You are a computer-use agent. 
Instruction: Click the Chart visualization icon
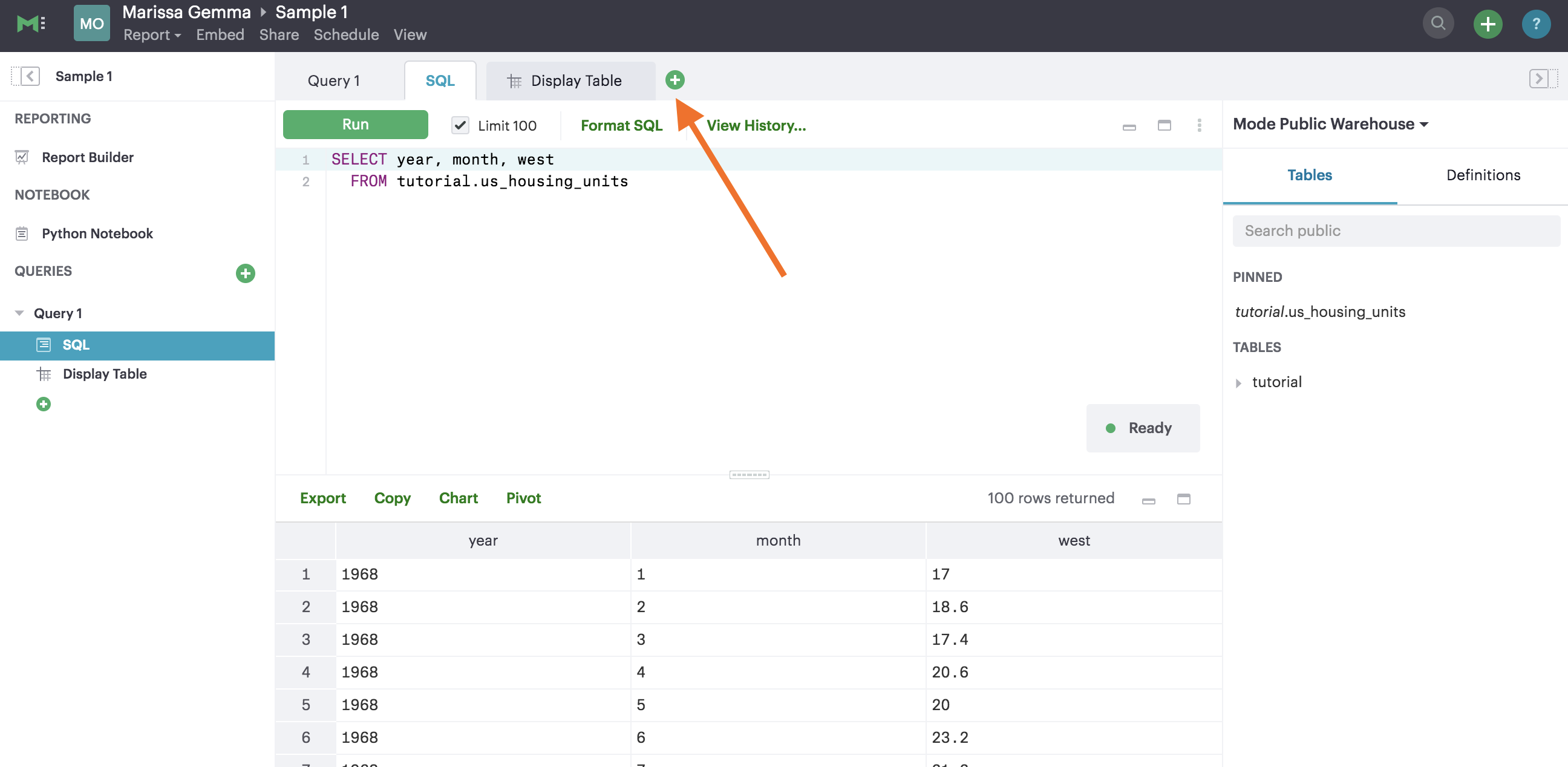[x=458, y=497]
